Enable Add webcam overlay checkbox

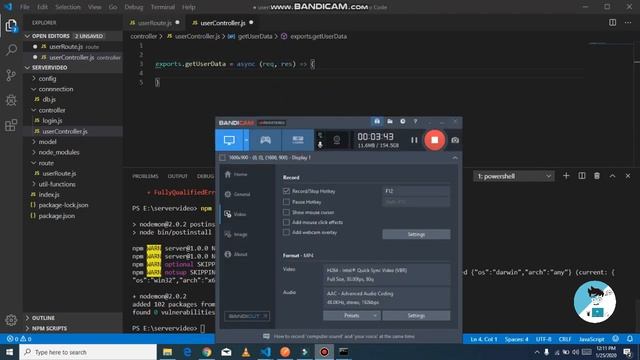point(286,232)
